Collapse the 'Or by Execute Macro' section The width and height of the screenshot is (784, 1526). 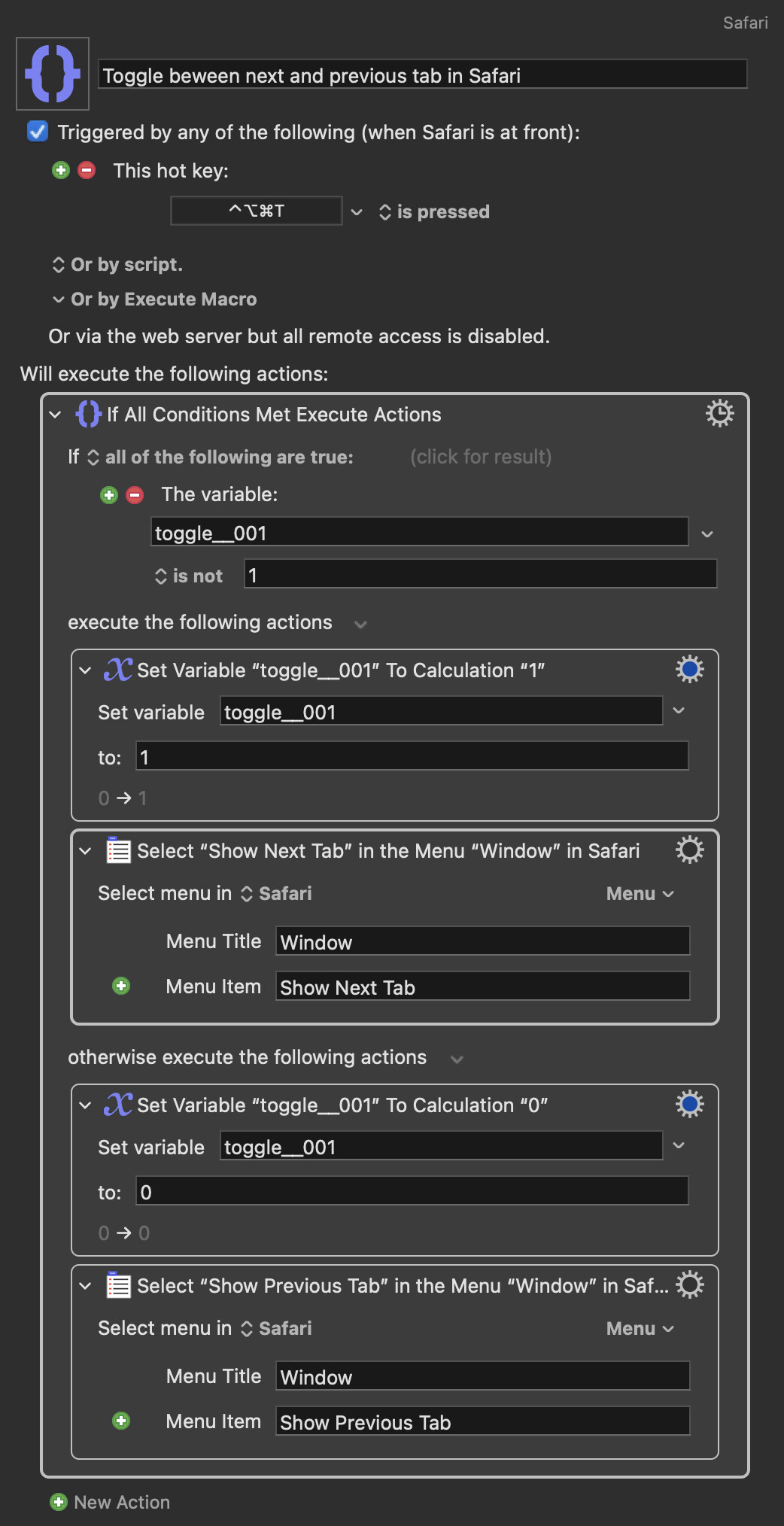[58, 299]
